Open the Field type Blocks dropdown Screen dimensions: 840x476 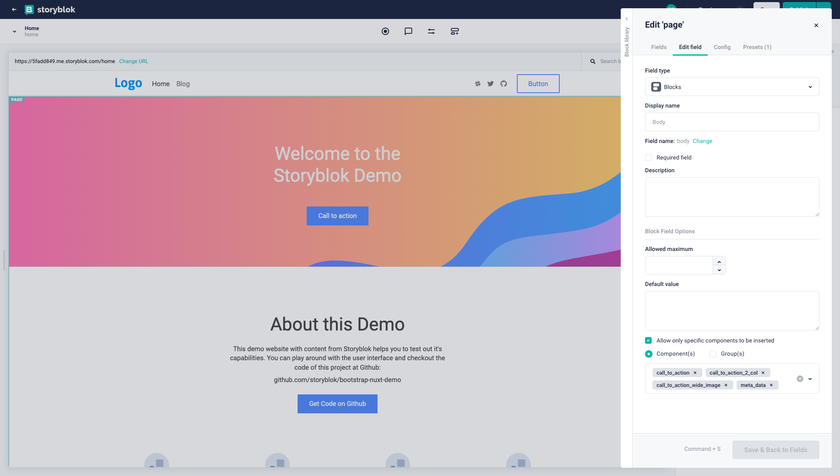click(732, 87)
